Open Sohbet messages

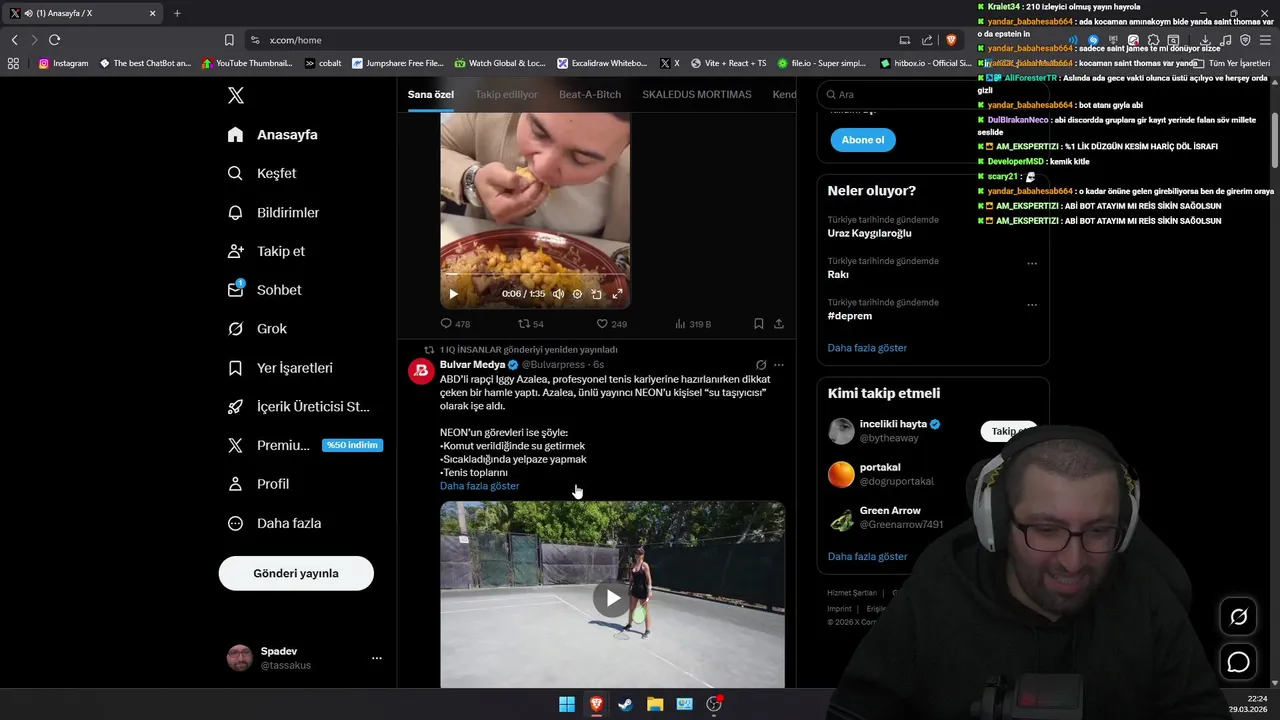pos(265,290)
